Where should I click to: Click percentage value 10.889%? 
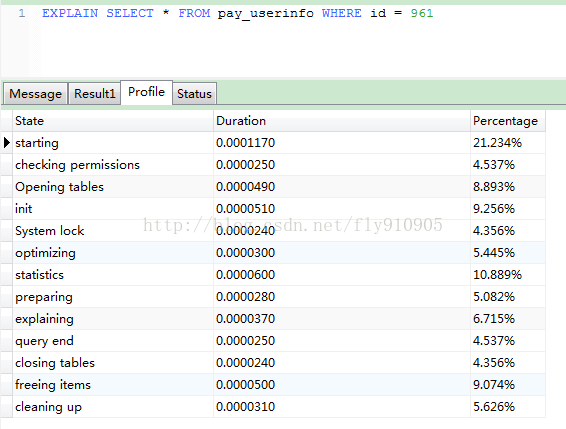coord(497,275)
